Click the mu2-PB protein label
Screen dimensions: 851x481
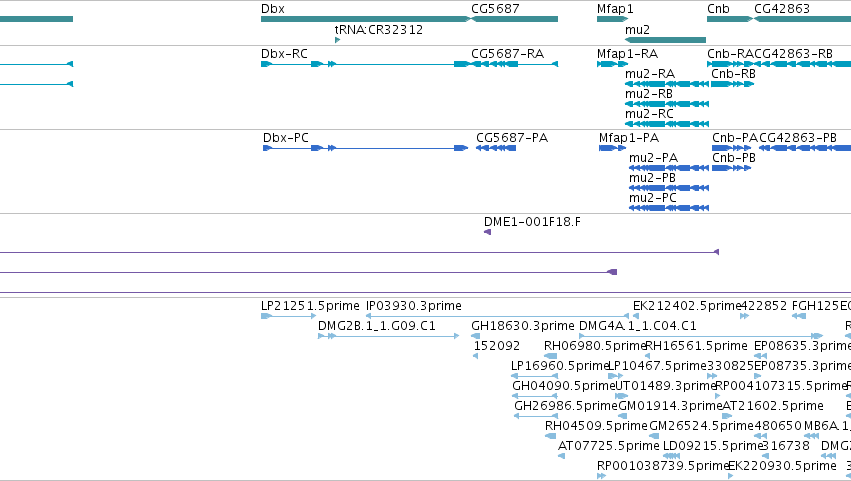(652, 178)
